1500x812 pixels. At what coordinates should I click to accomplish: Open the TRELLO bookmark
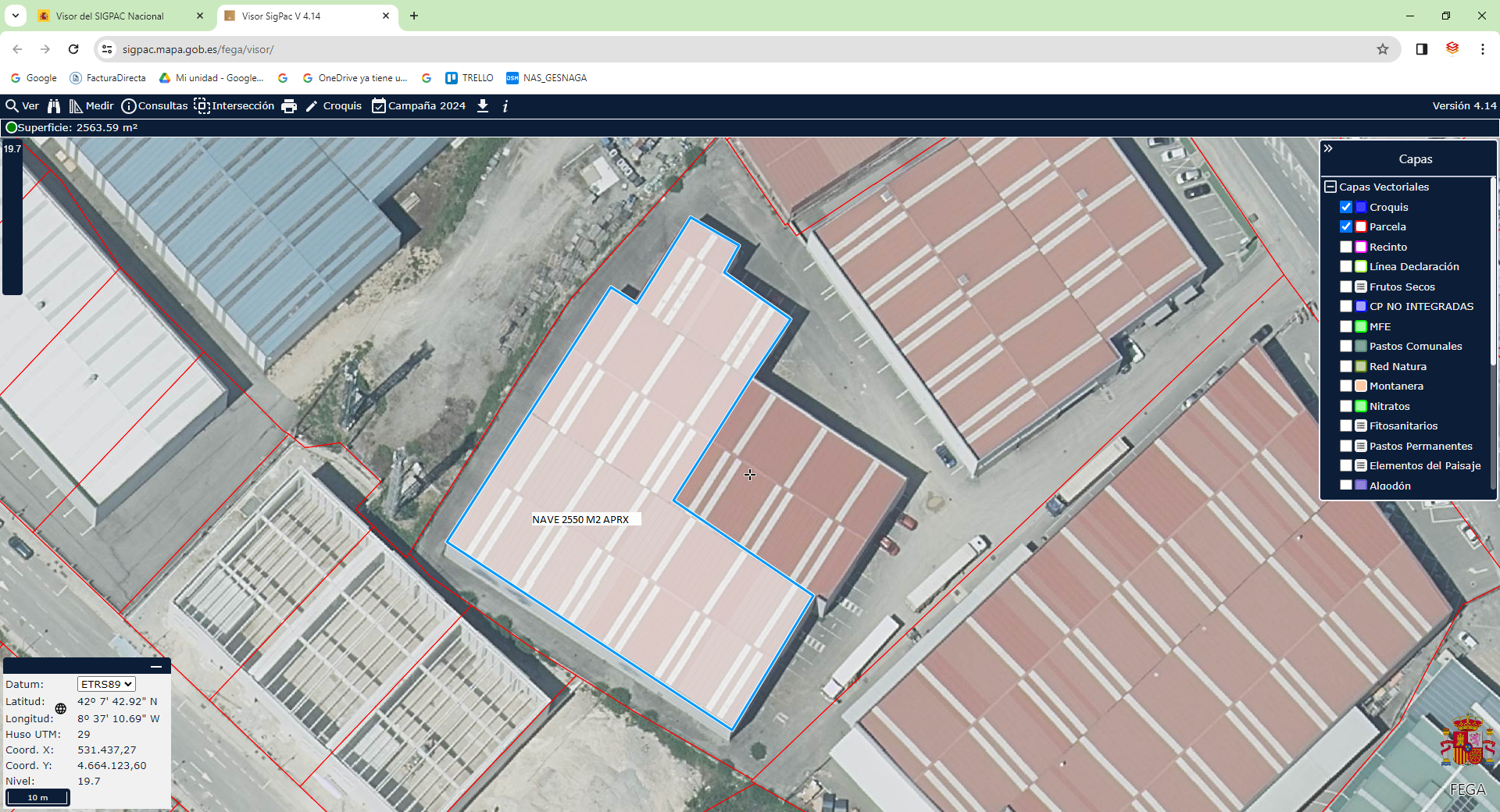point(470,78)
